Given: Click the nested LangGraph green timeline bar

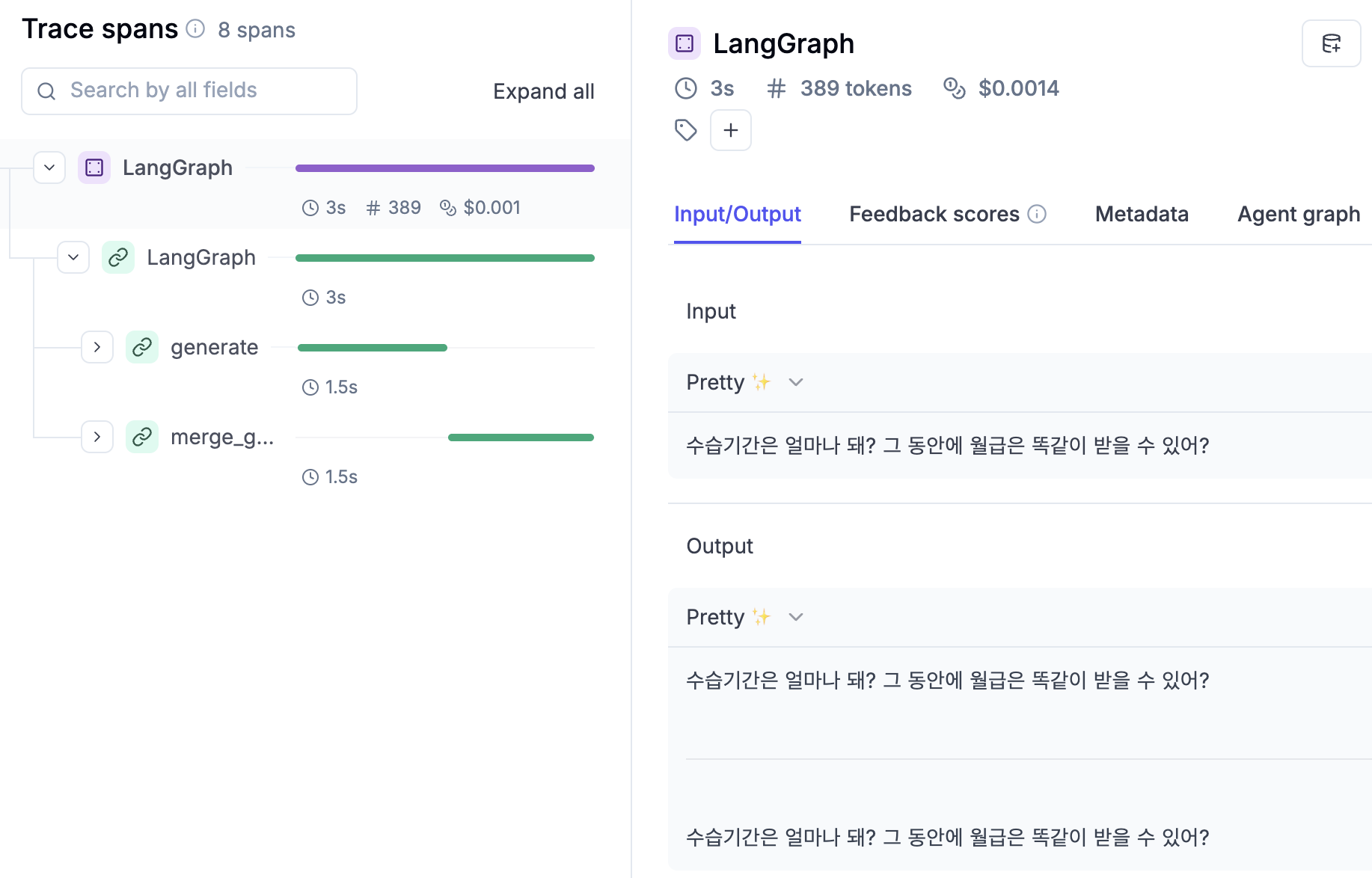Looking at the screenshot, I should (445, 258).
